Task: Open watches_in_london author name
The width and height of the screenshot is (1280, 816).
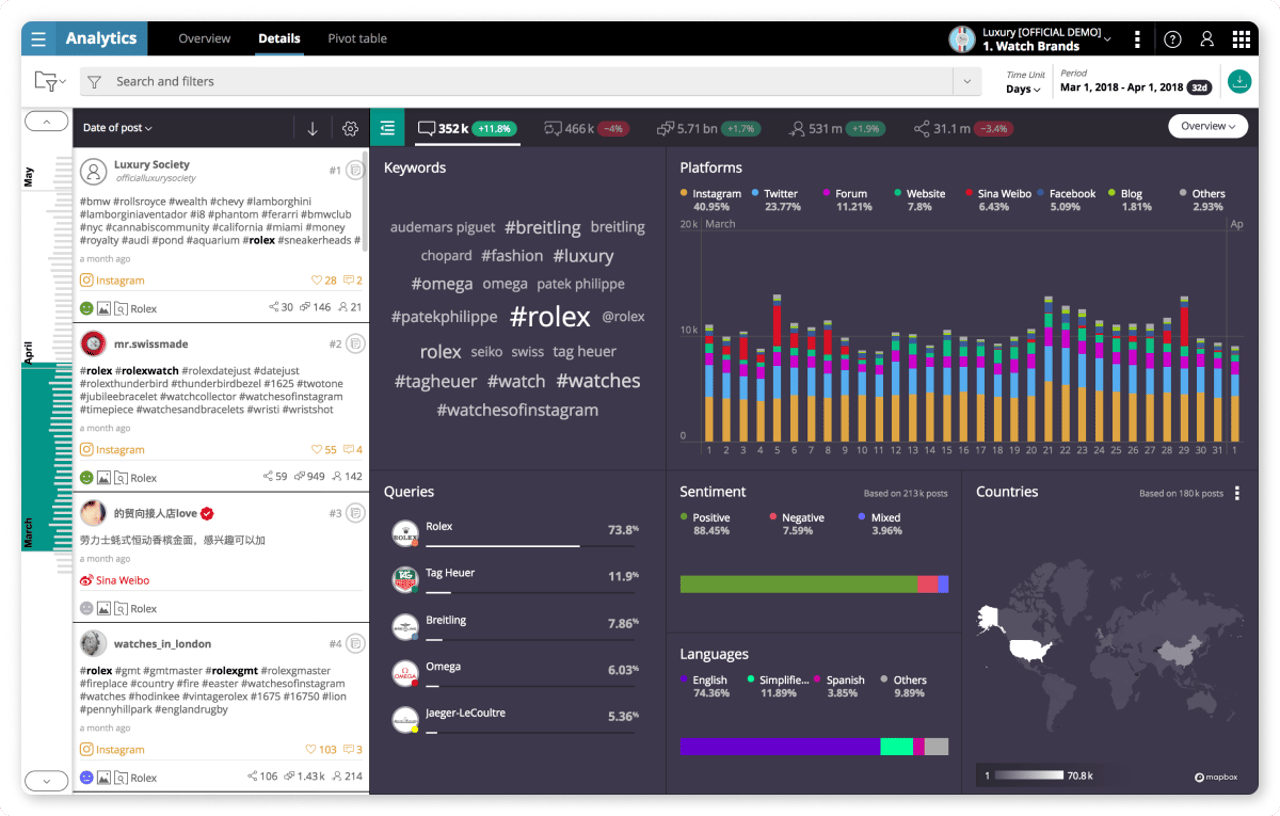Action: pos(162,644)
